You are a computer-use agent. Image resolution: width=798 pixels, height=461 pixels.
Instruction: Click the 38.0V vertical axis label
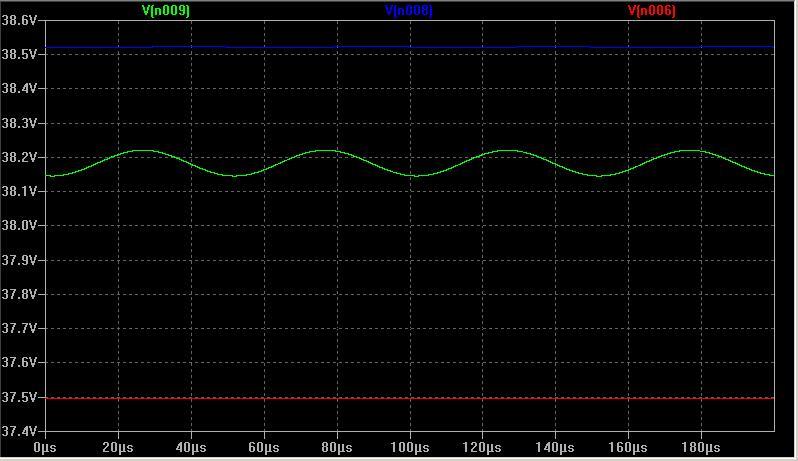[19, 225]
